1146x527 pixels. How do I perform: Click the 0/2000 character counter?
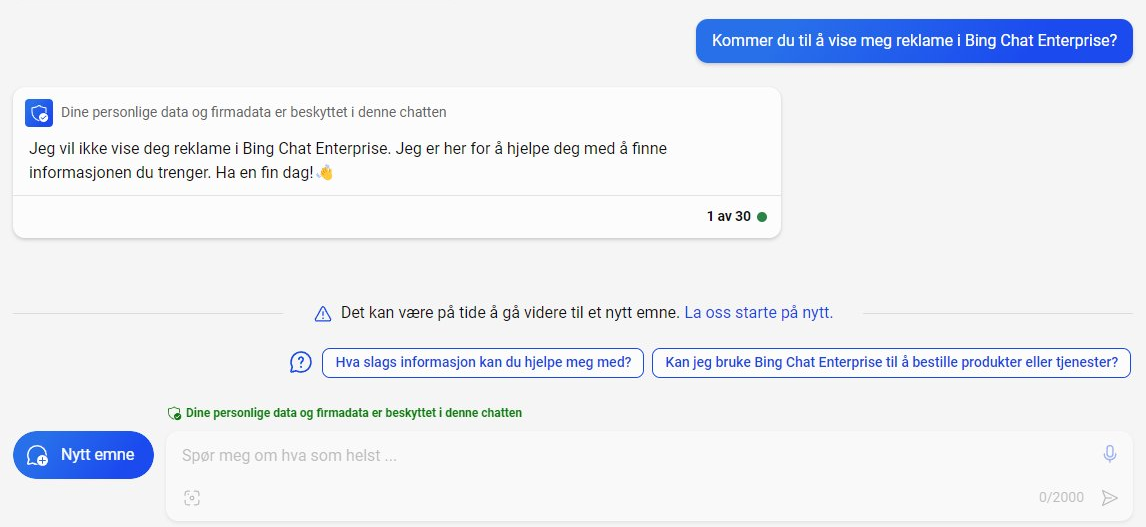click(x=1061, y=498)
